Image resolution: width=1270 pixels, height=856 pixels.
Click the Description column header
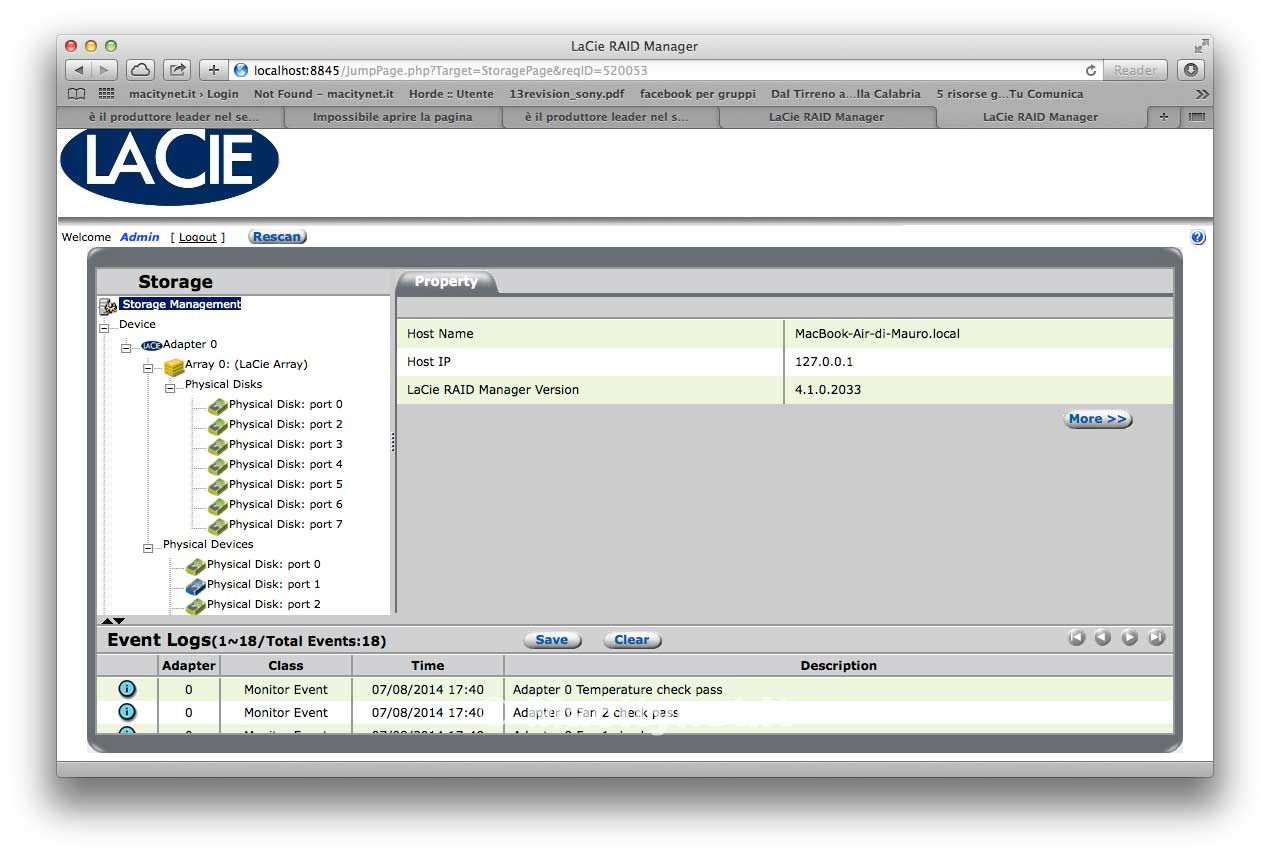[x=838, y=665]
